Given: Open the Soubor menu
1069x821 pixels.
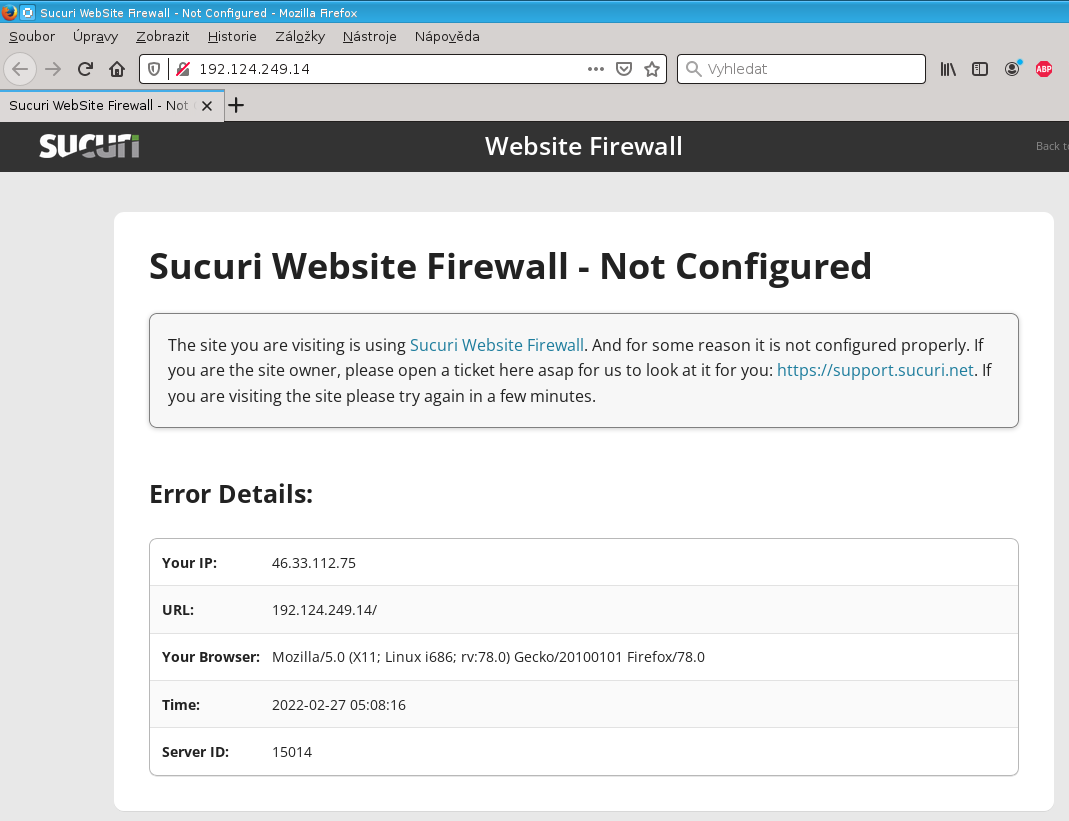Looking at the screenshot, I should point(32,36).
